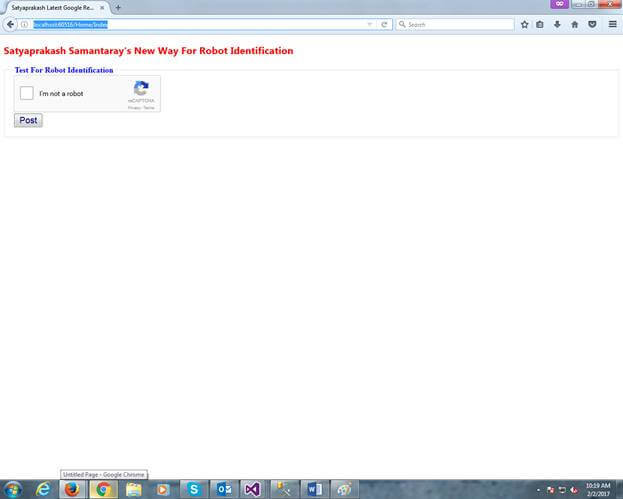Open the Downloads arrow icon
Screen dimensions: 623x499
pos(557,25)
